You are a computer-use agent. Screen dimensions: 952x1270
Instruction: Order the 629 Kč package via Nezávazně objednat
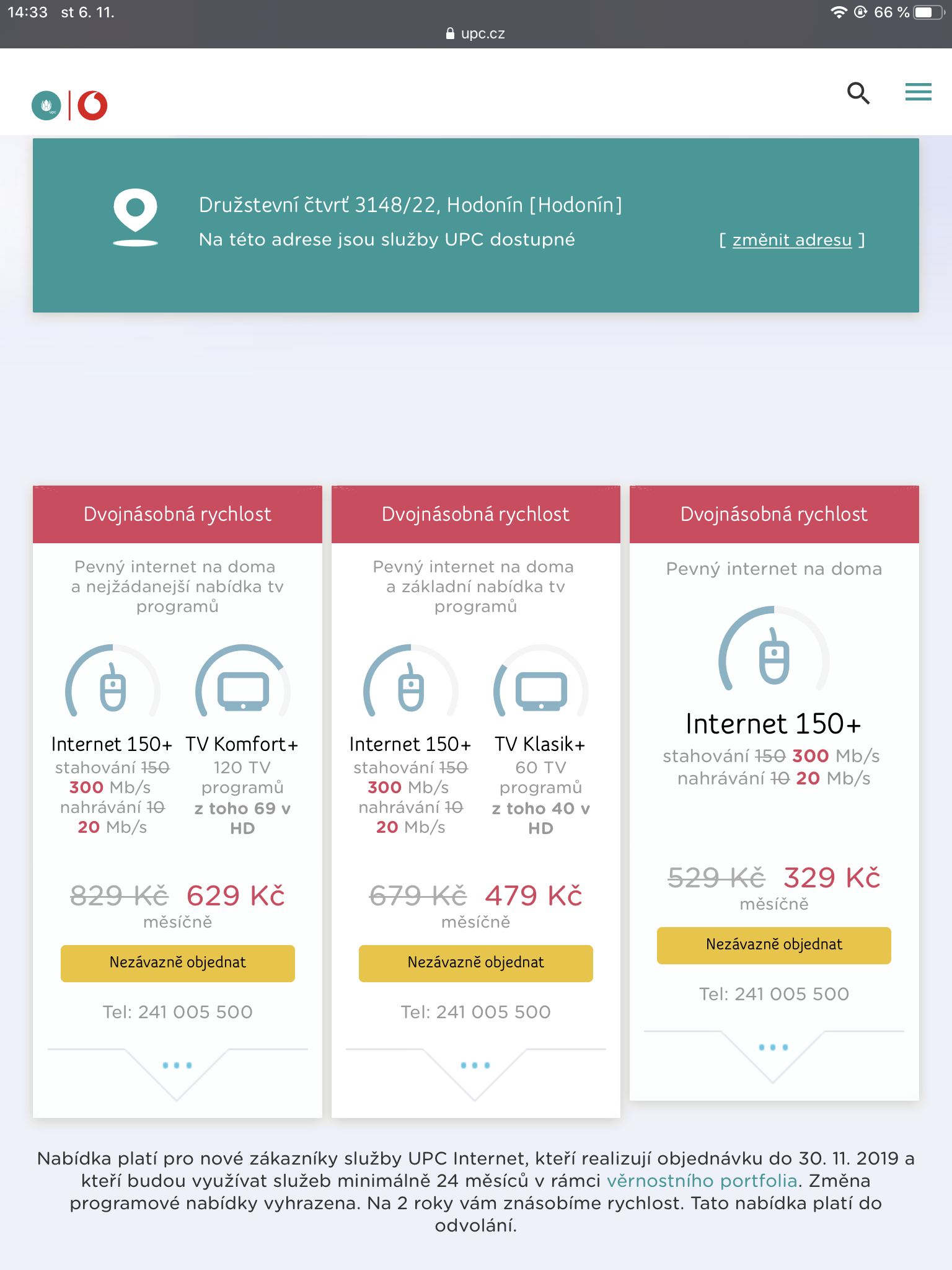[x=178, y=963]
